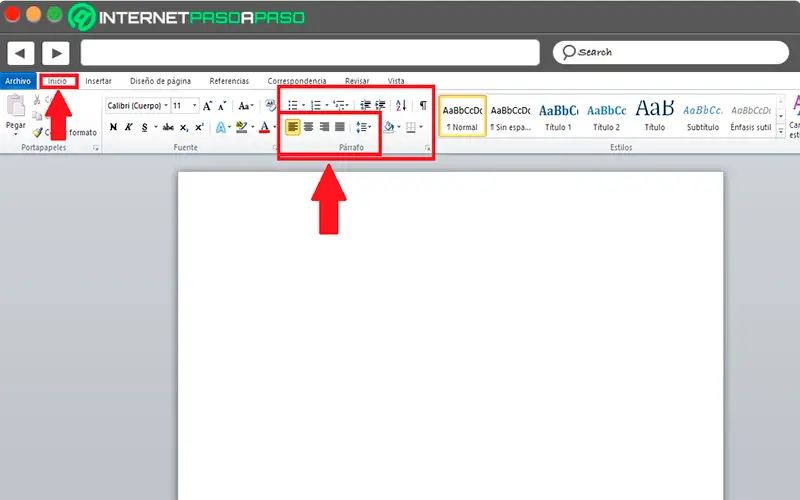Viewport: 800px width, 500px height.
Task: Toggle justify text alignment
Action: pyautogui.click(x=340, y=127)
